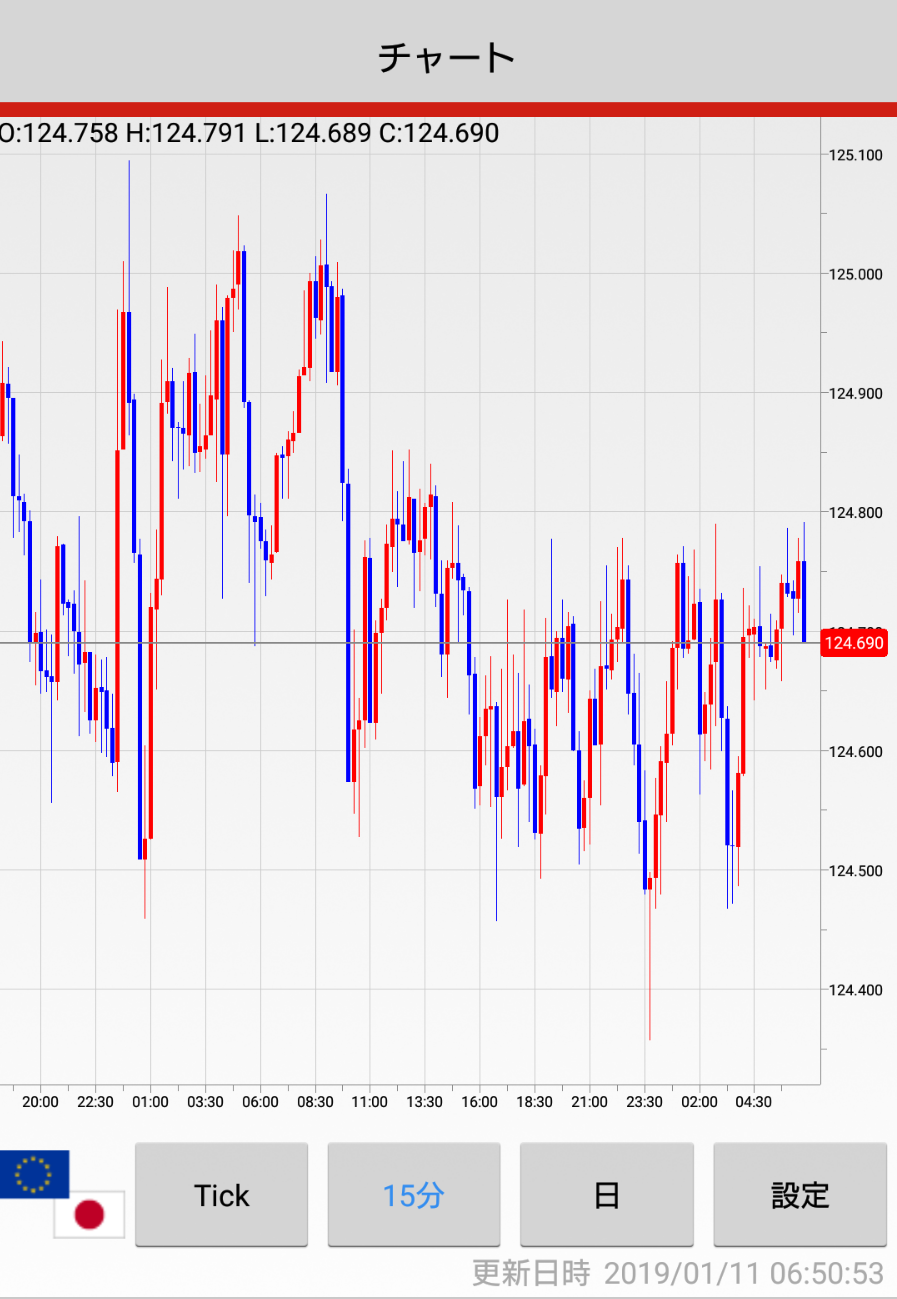Viewport: 897px width, 1299px height.
Task: Select the 15分 timeframe
Action: click(413, 1195)
